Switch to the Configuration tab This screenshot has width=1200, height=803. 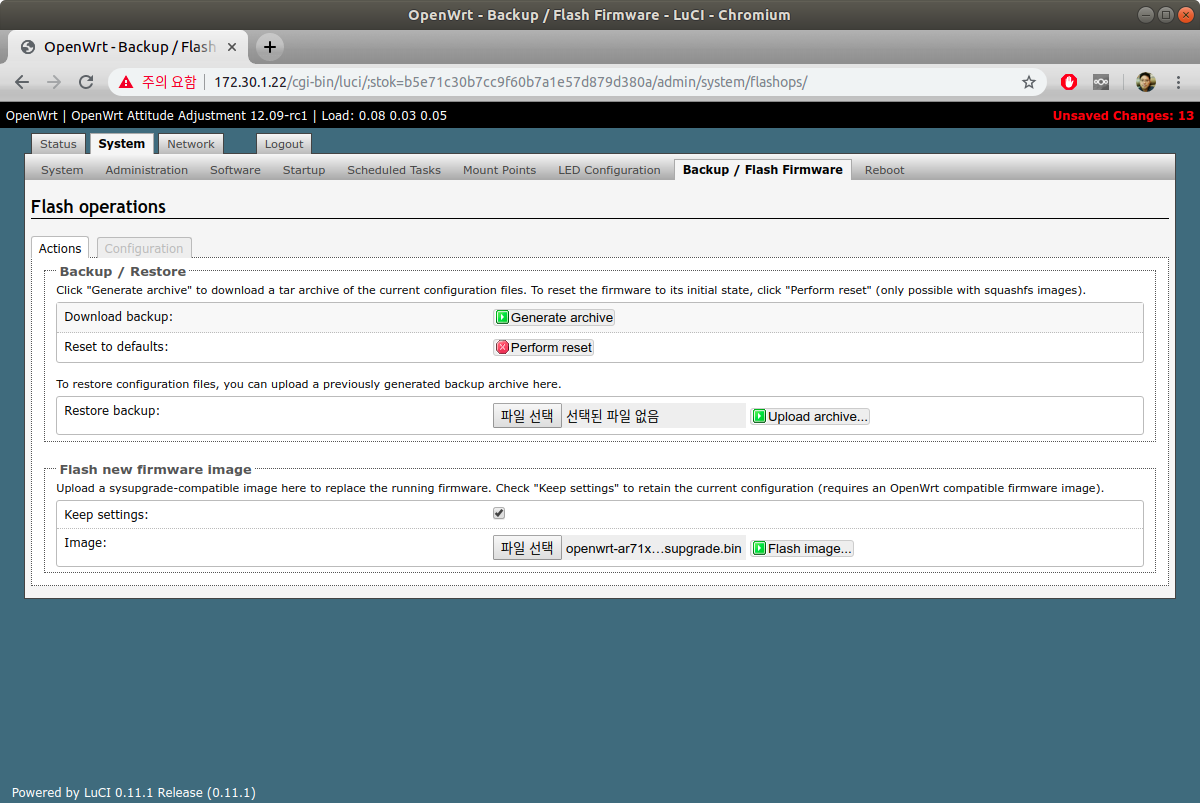click(144, 248)
